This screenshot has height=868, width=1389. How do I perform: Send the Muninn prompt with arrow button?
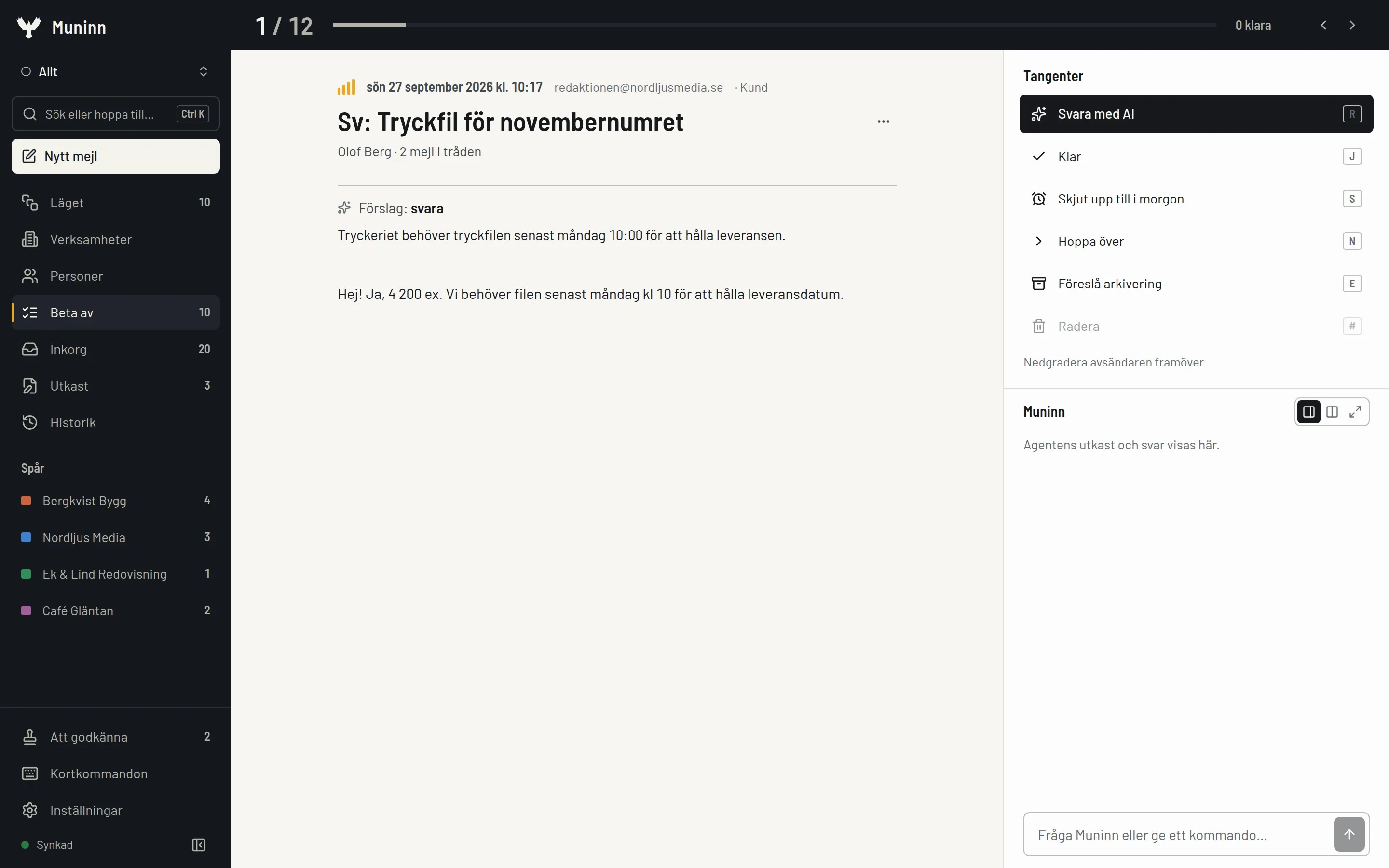click(x=1349, y=834)
